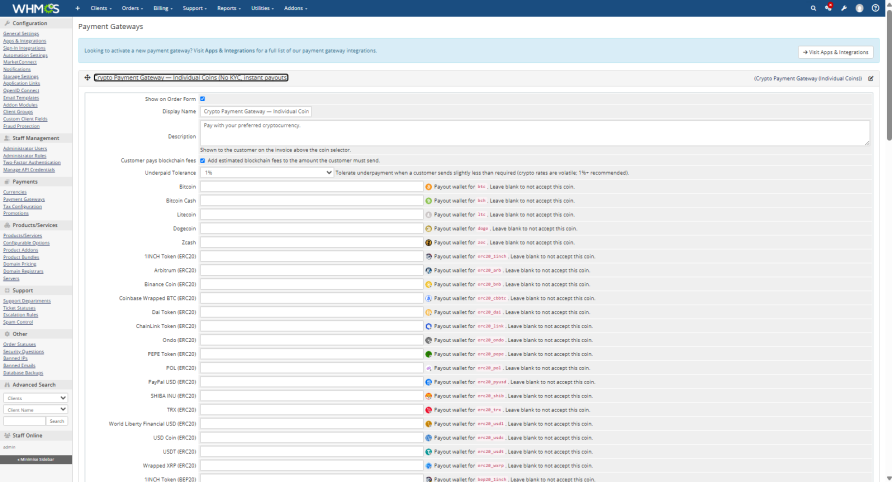Image resolution: width=892 pixels, height=482 pixels.
Task: Open the Products/Services sidebar link
Action: 23,236
